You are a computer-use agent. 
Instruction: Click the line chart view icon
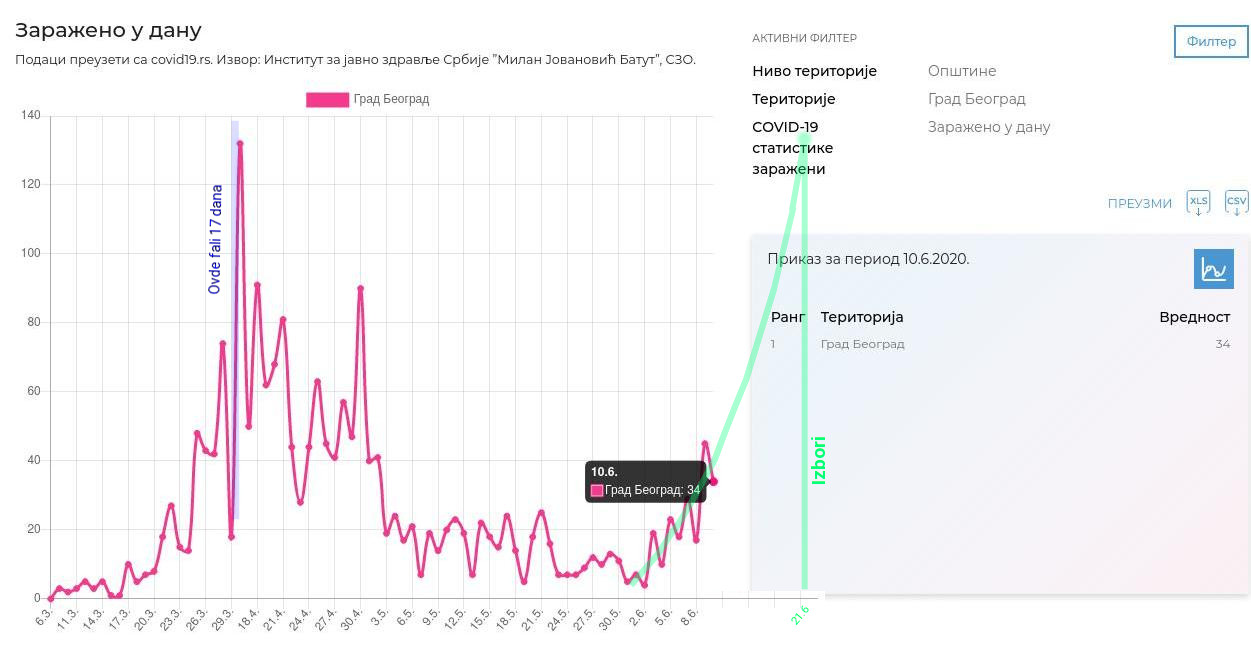click(1213, 269)
